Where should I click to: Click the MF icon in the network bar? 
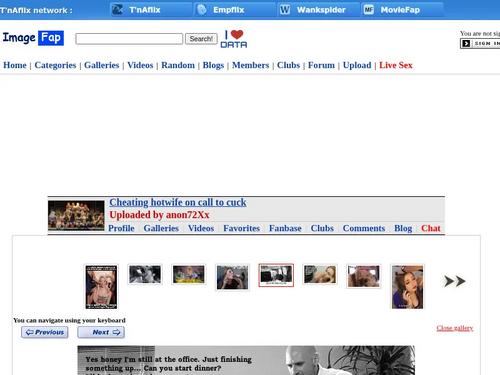click(369, 10)
